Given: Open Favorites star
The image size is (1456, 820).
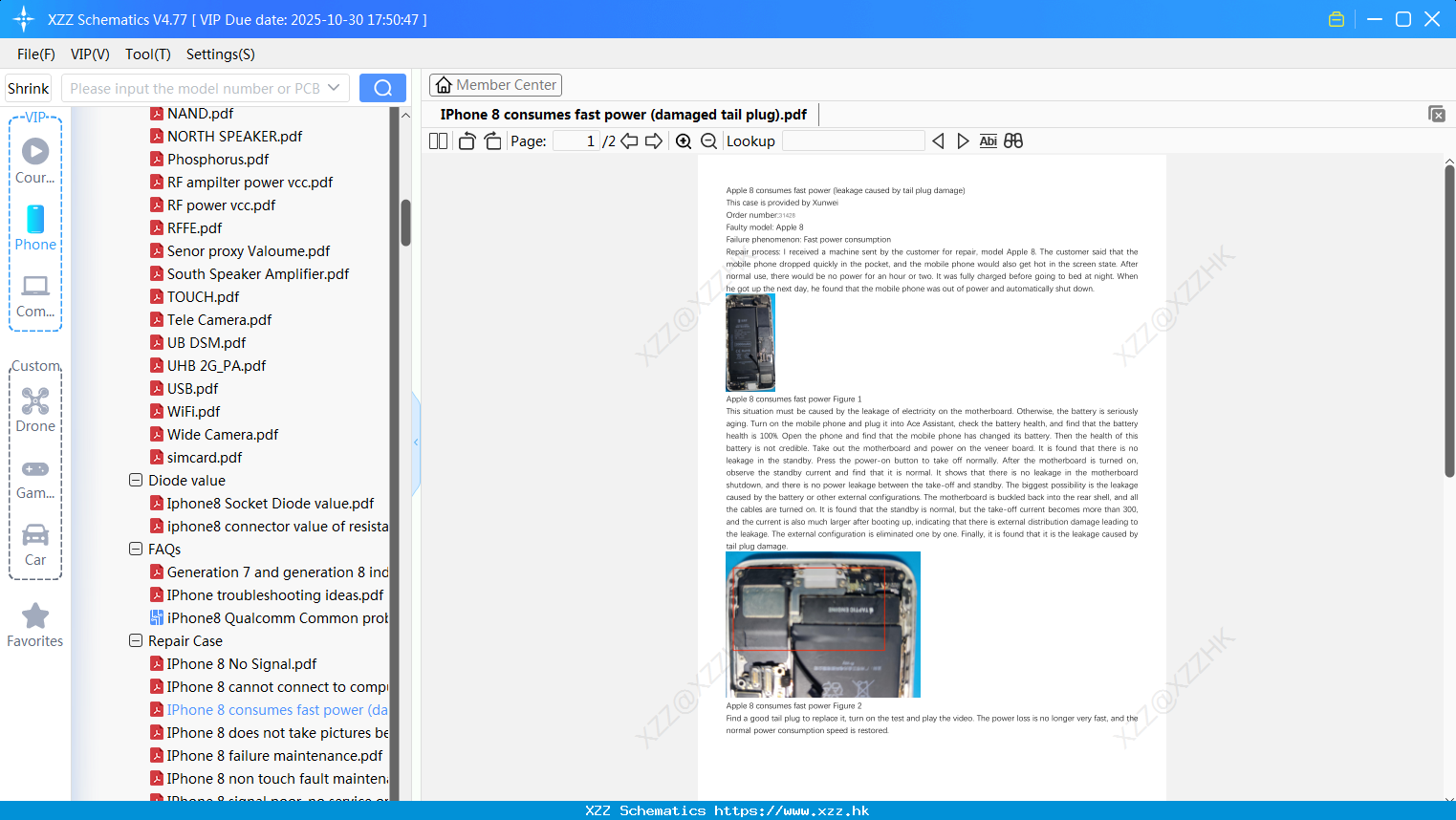Looking at the screenshot, I should 35,625.
